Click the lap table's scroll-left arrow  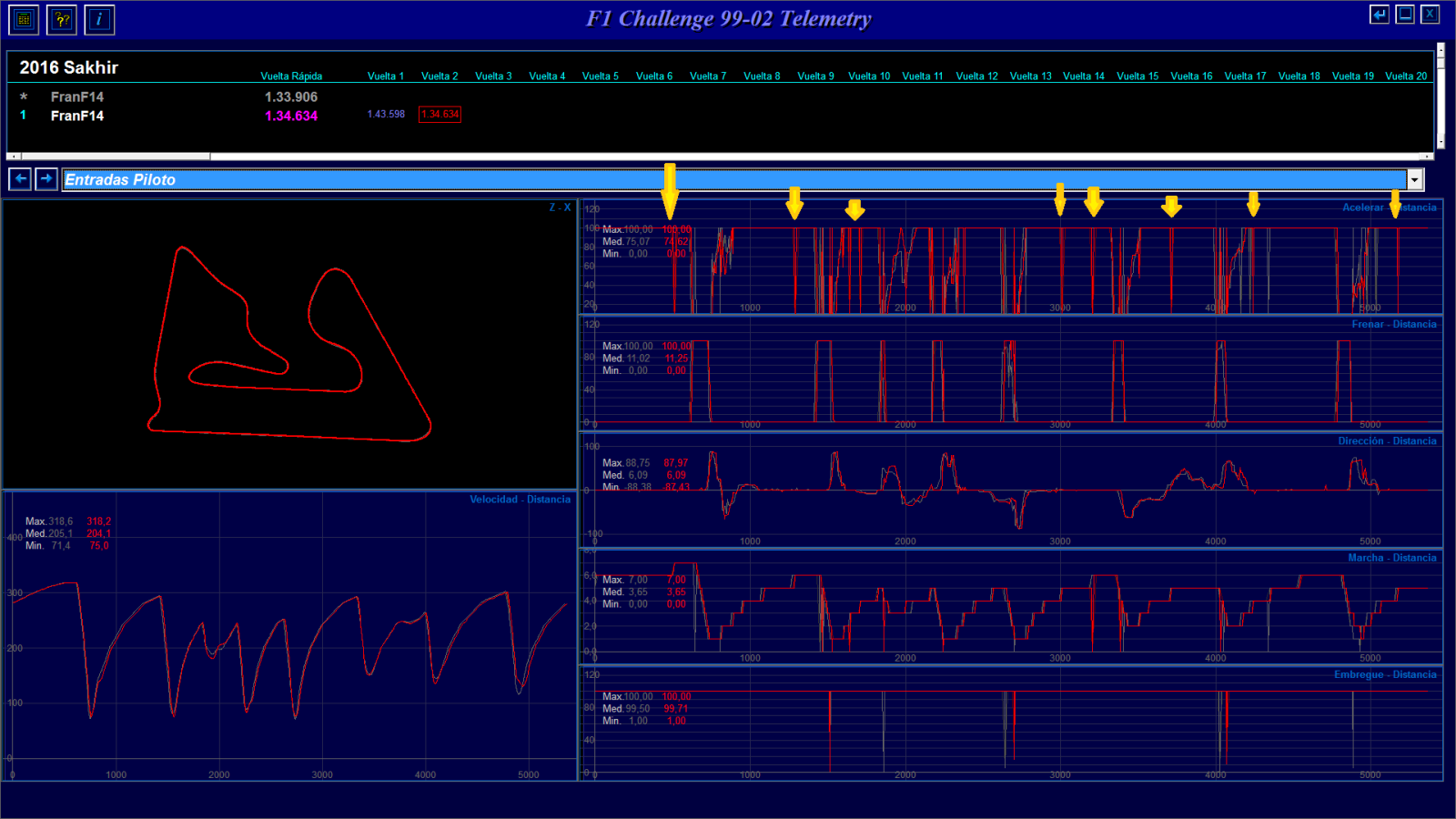(x=12, y=157)
